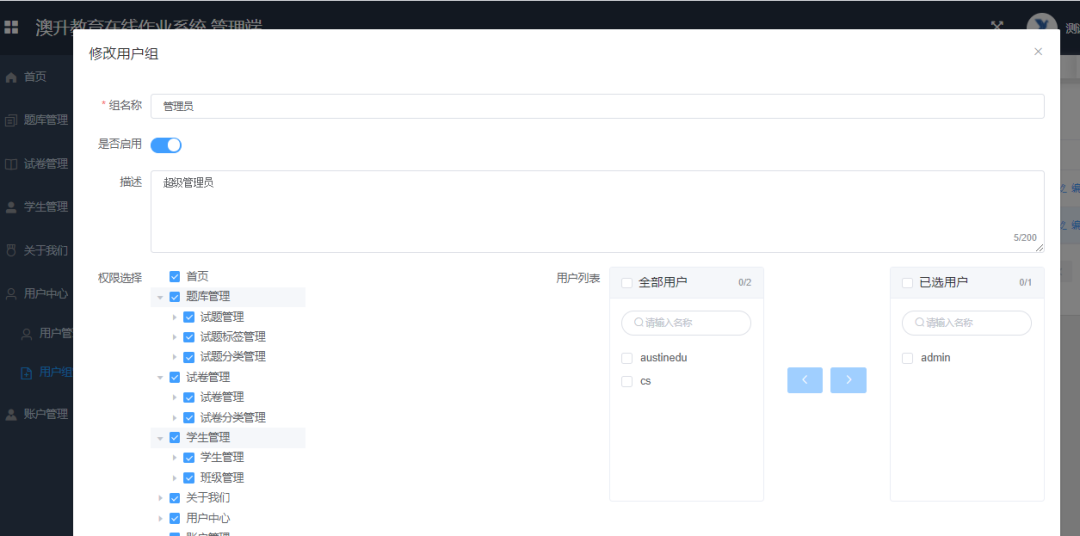
Task: Check the cs user checkbox
Action: click(627, 381)
